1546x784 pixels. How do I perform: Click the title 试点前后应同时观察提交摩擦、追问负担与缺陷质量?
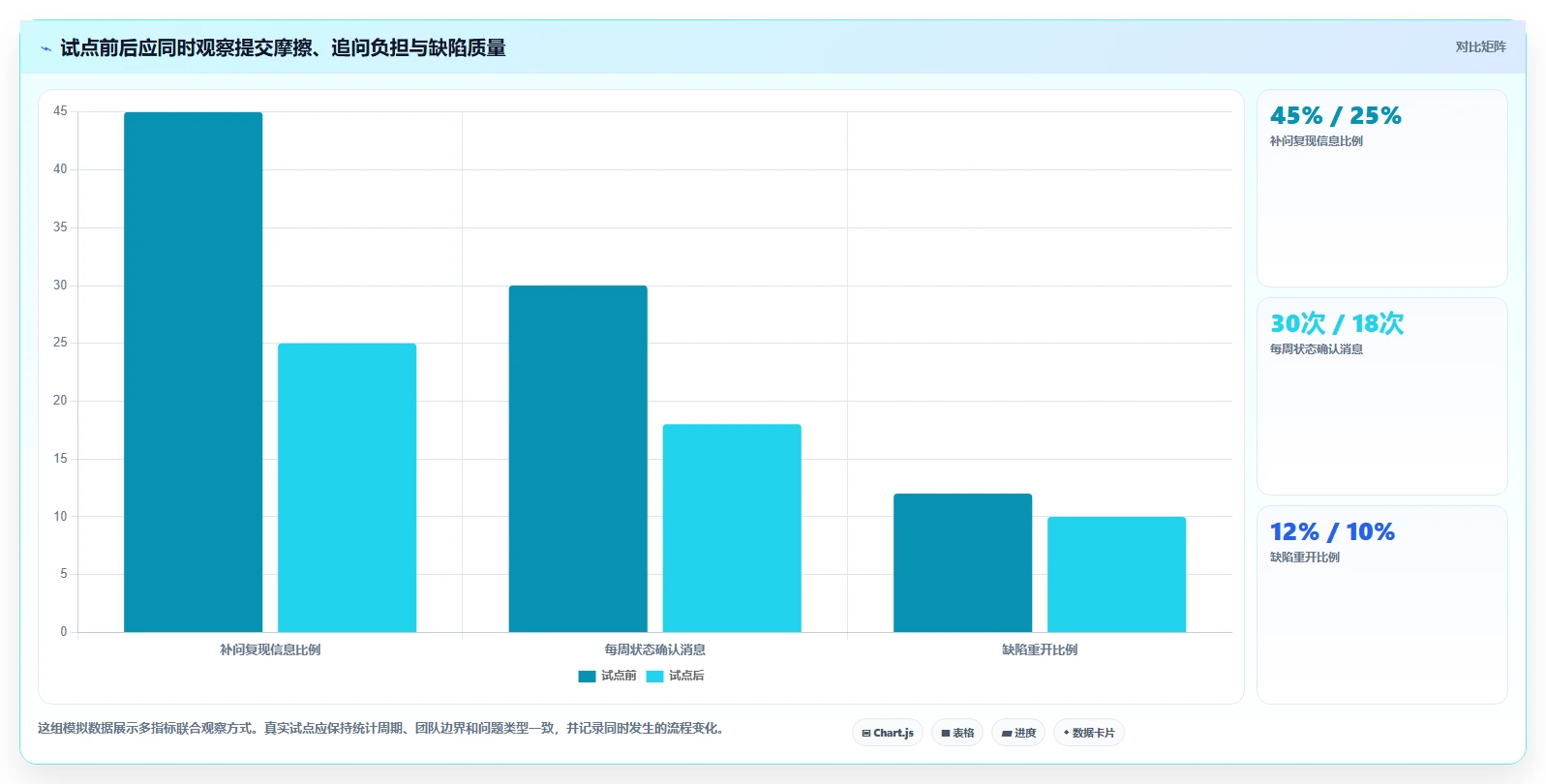(x=283, y=47)
